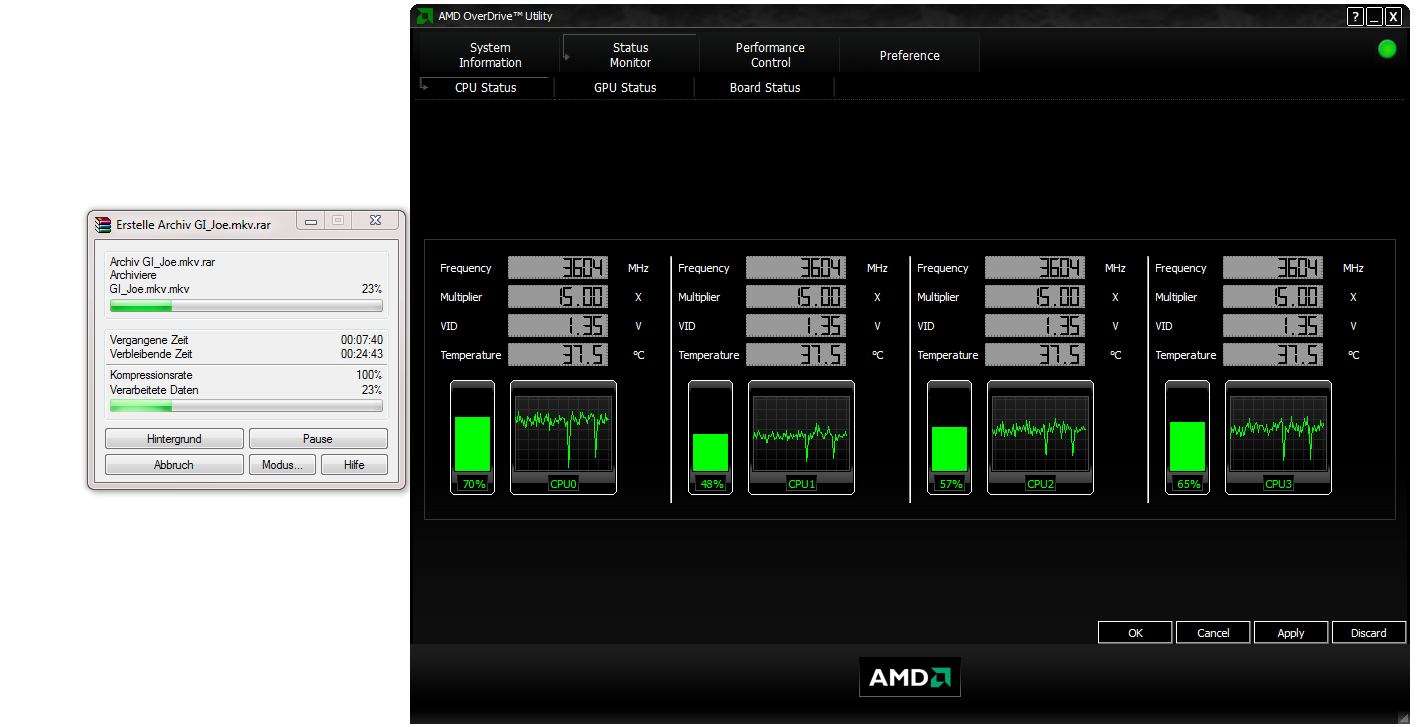Click the 65% CPU3 load bar
1416x727 pixels.
point(1187,437)
